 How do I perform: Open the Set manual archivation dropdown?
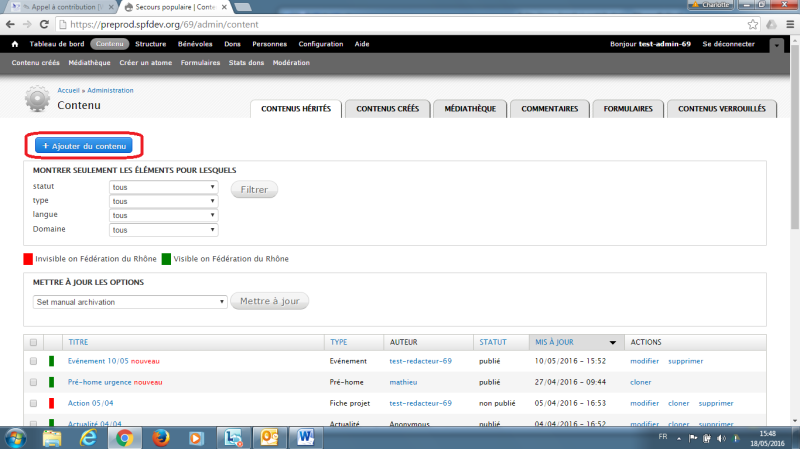pyautogui.click(x=131, y=301)
